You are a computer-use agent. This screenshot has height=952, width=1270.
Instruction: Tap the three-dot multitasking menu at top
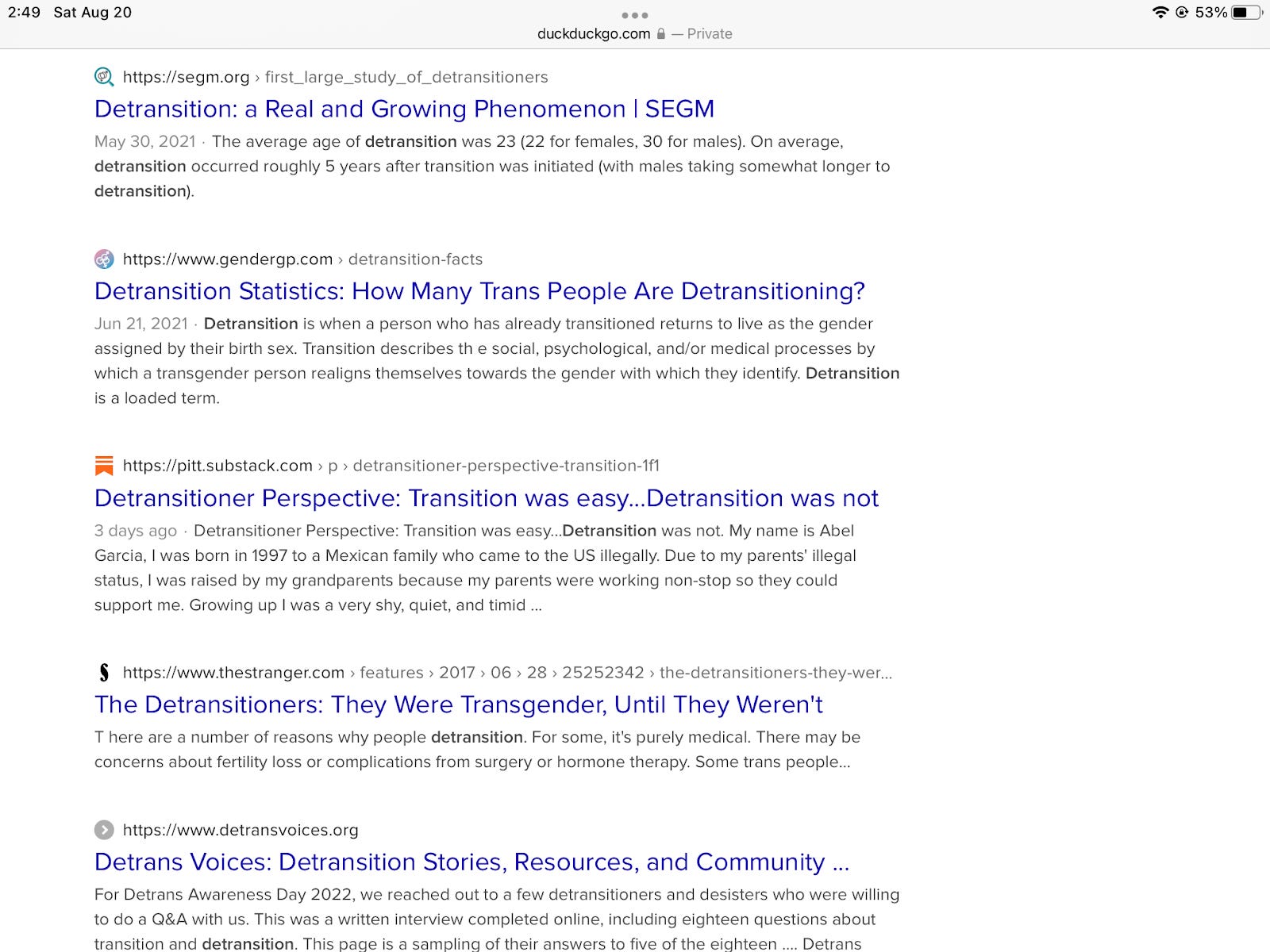click(x=635, y=15)
